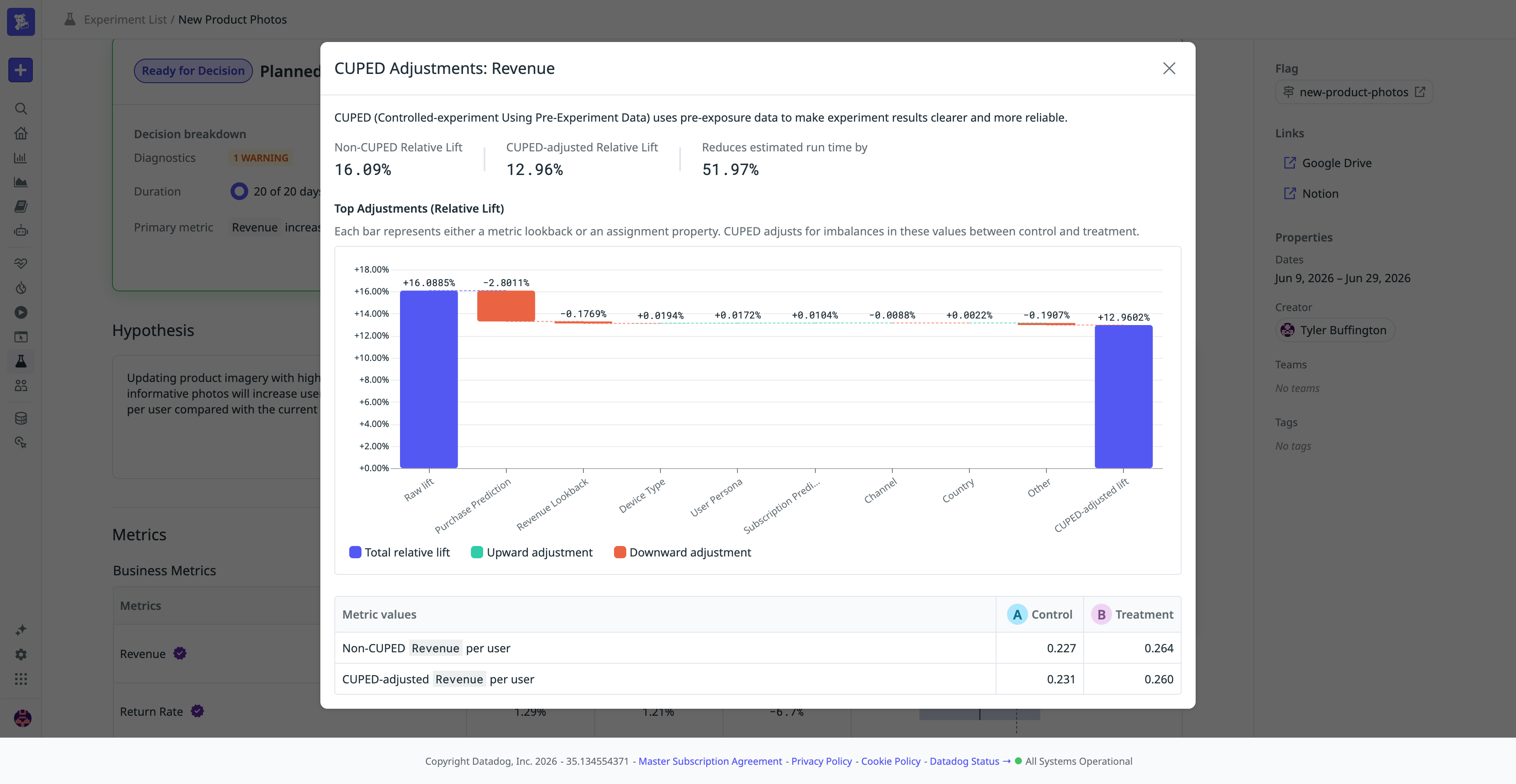Viewport: 1516px width, 784px height.
Task: Click the Revenue tag in CUPED-adjusted row
Action: (x=459, y=679)
